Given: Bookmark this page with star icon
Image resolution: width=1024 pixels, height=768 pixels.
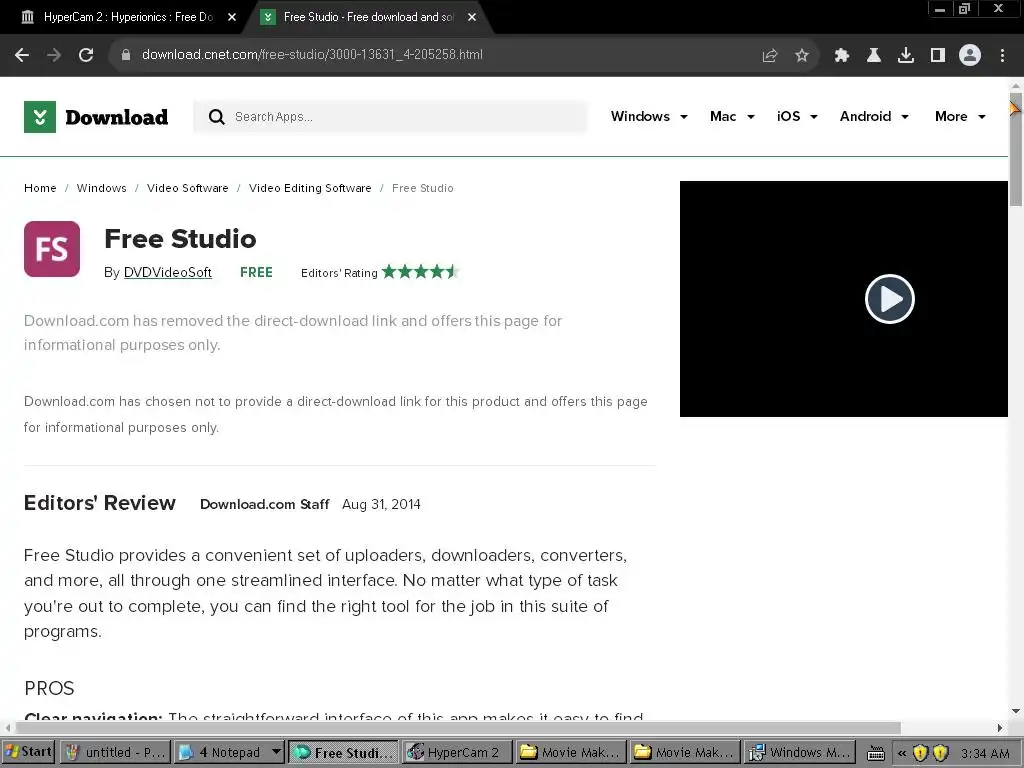Looking at the screenshot, I should click(802, 56).
